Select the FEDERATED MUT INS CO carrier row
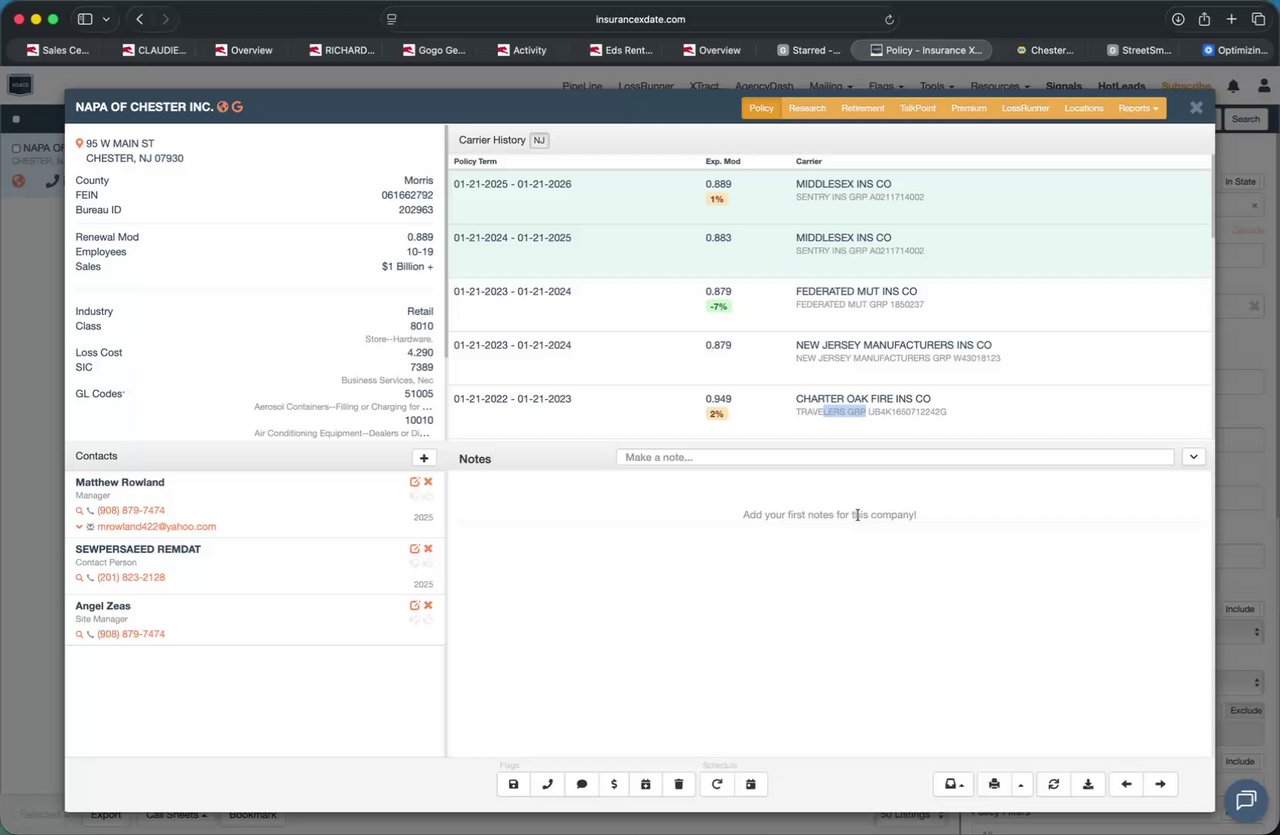The image size is (1280, 835). pyautogui.click(x=829, y=305)
